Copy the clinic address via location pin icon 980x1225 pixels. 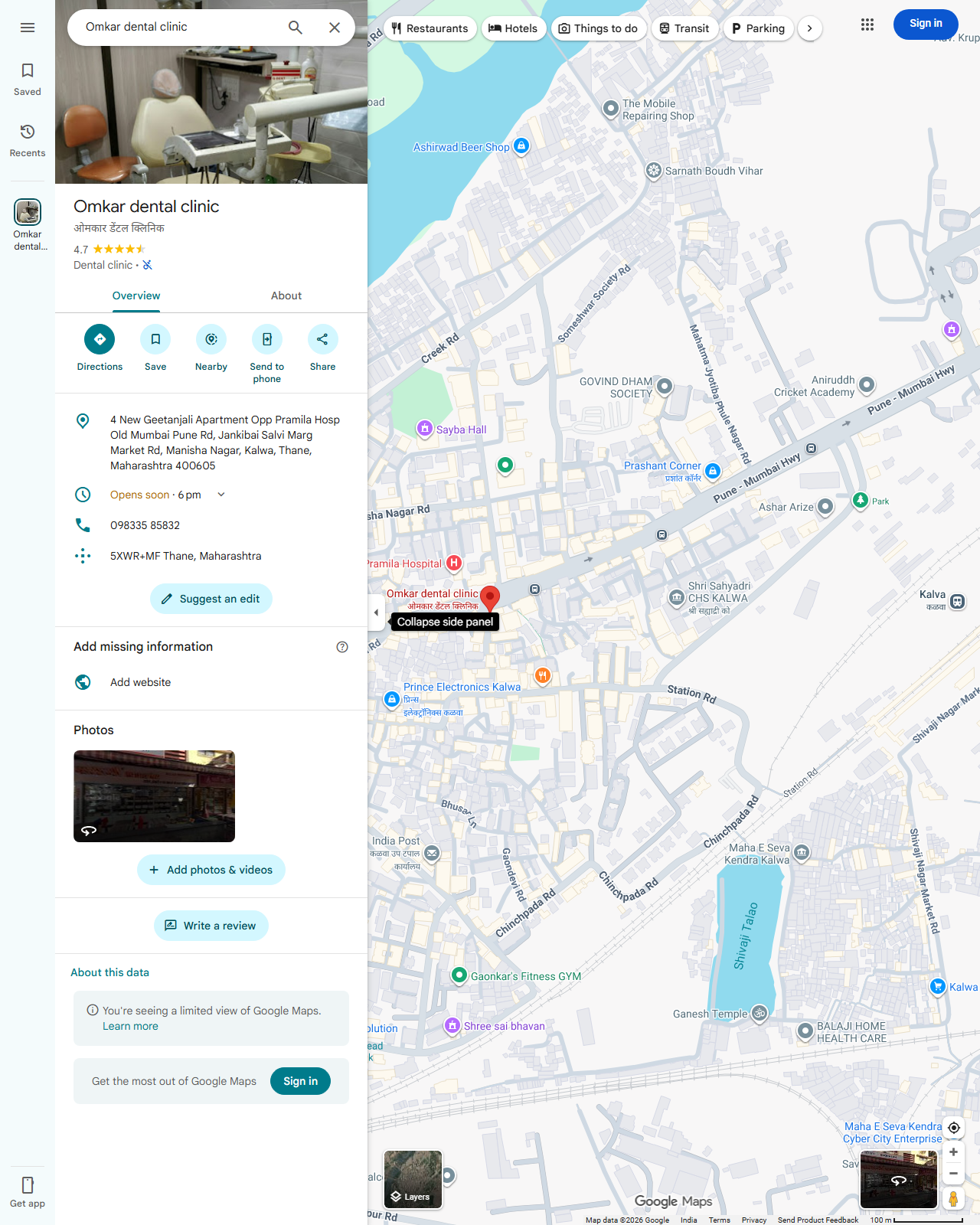[x=83, y=421]
